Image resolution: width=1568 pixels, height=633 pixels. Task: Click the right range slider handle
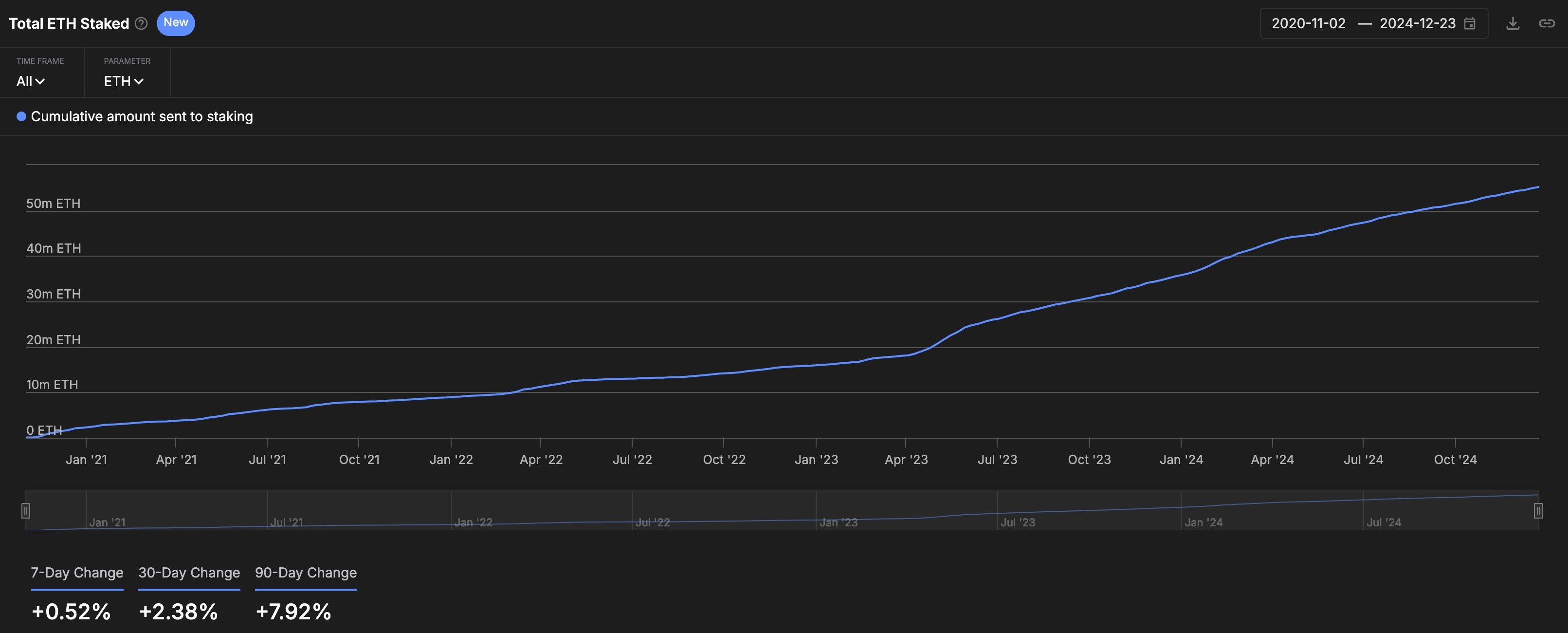tap(1537, 511)
